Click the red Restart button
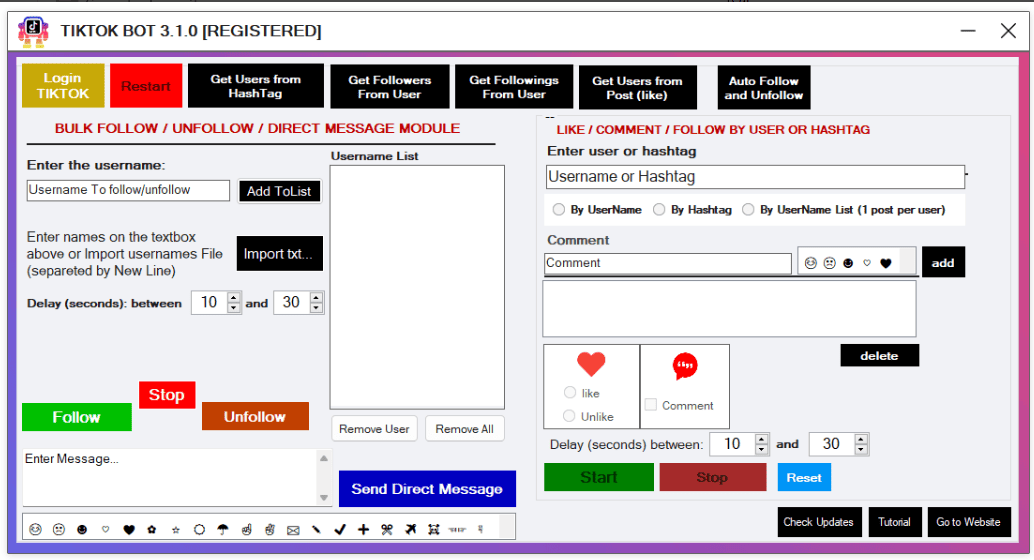 (146, 86)
